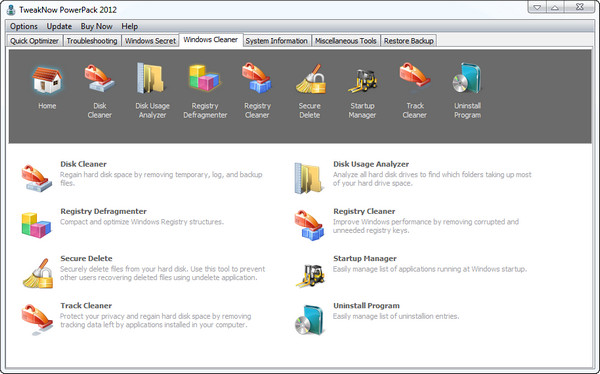Open the Disk Usage Analyzer heading link
This screenshot has width=600, height=374.
click(x=371, y=164)
